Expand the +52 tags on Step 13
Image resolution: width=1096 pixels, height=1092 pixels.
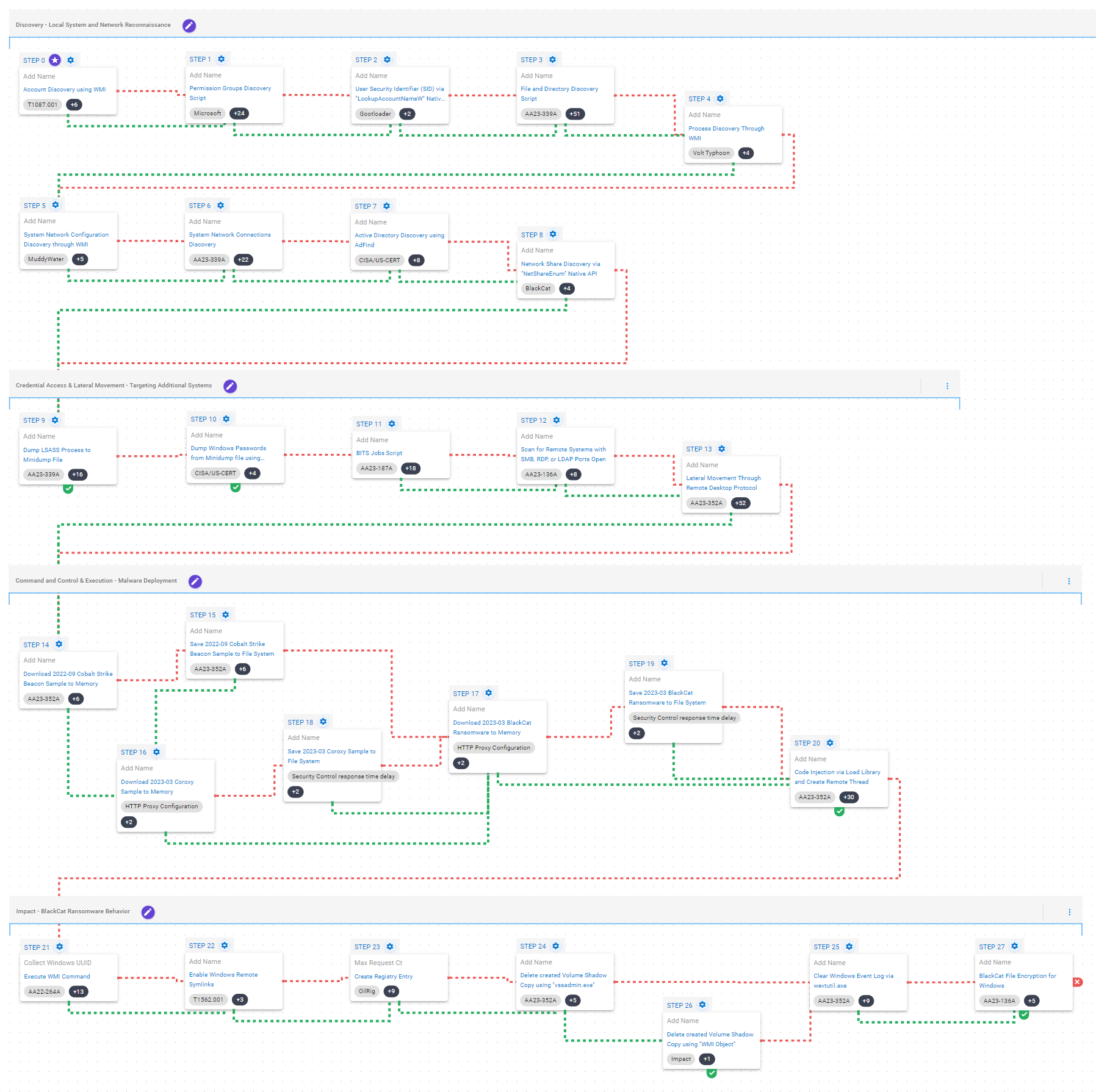[x=740, y=503]
